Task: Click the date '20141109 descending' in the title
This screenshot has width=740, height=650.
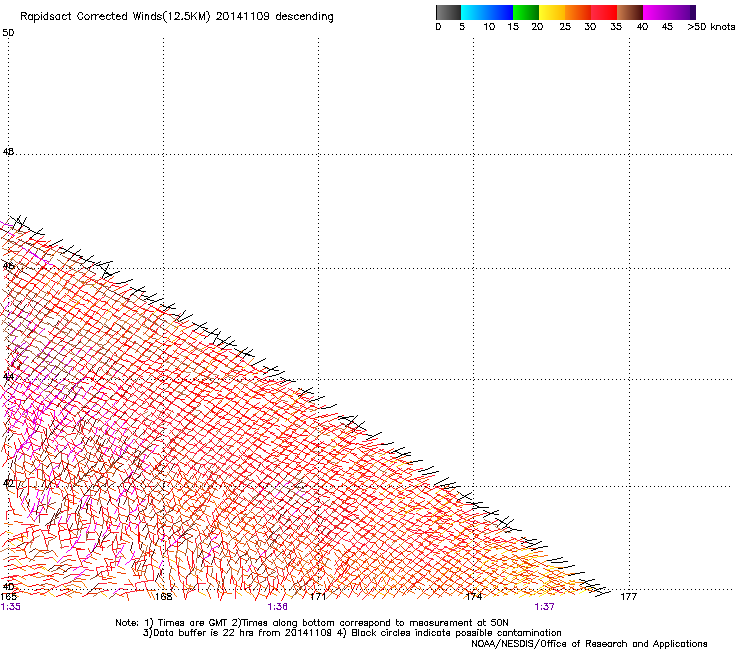Action: point(275,17)
